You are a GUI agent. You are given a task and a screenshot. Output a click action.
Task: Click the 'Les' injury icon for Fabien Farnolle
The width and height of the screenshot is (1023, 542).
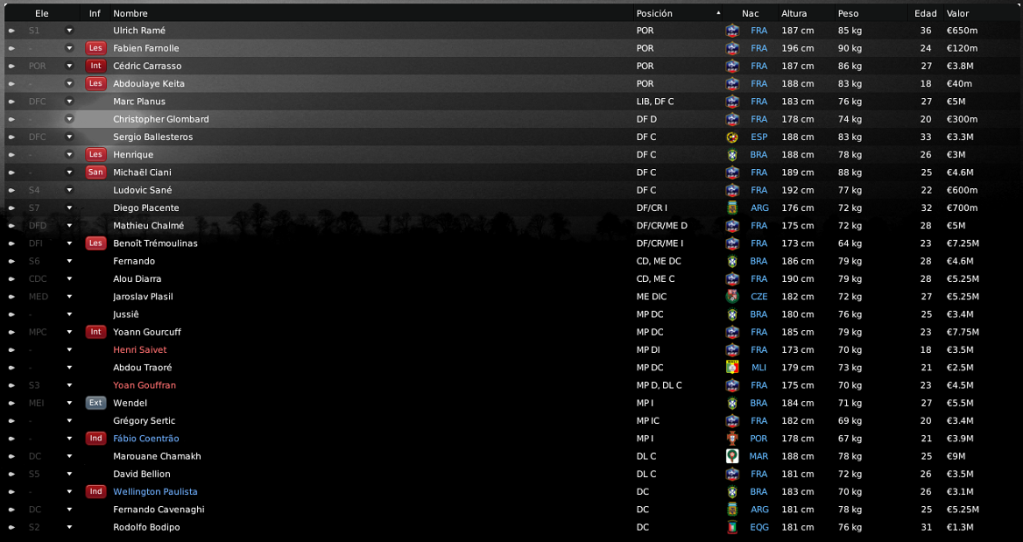(x=95, y=48)
